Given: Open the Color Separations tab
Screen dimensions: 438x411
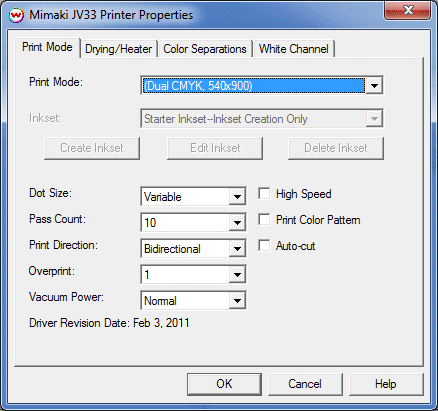Looking at the screenshot, I should pyautogui.click(x=205, y=49).
